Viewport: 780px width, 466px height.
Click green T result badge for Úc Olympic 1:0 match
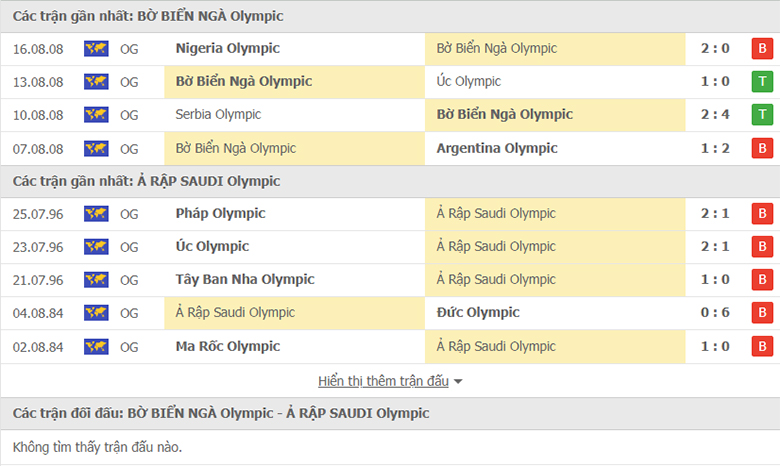(762, 82)
